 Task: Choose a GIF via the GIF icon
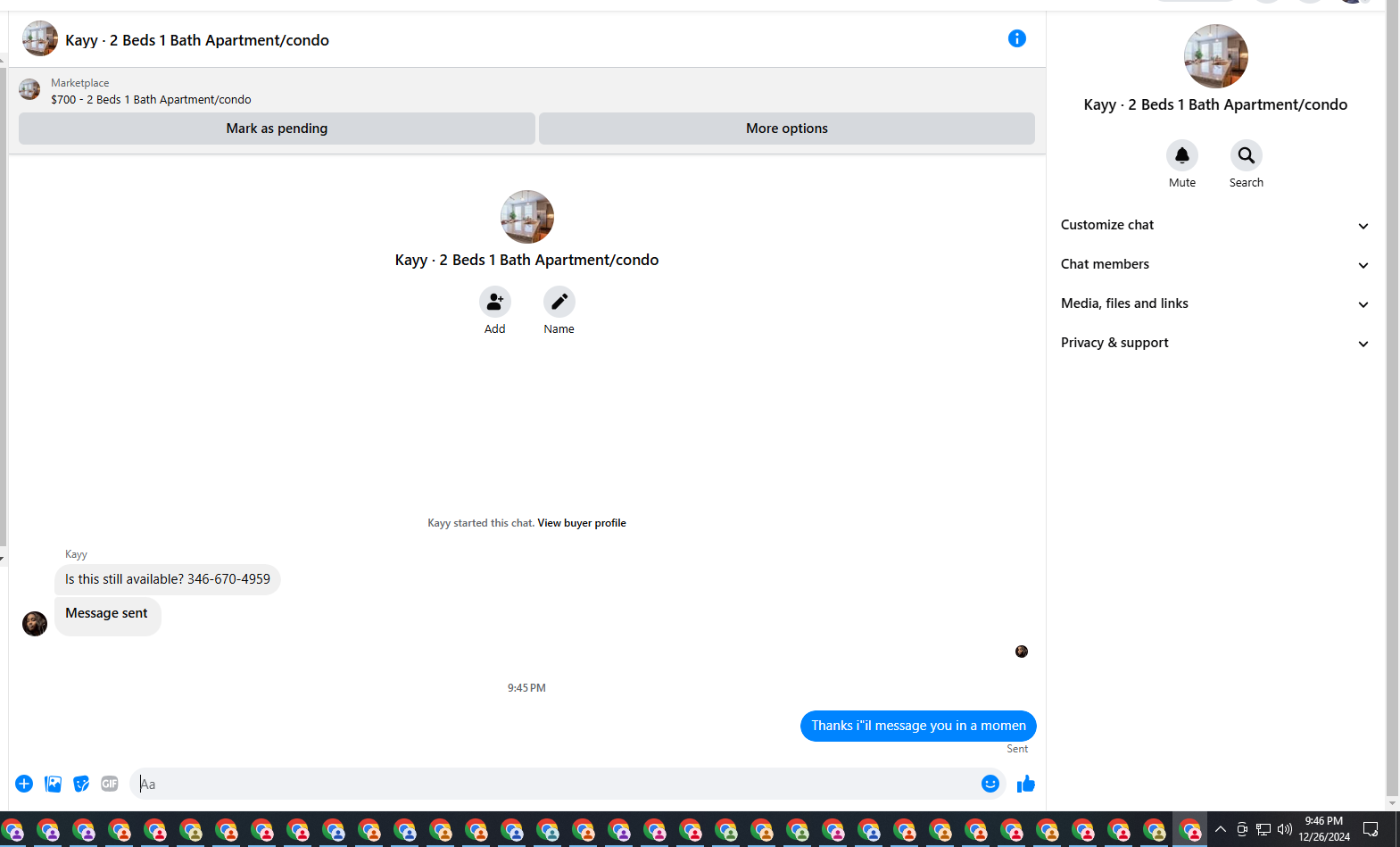pyautogui.click(x=110, y=784)
